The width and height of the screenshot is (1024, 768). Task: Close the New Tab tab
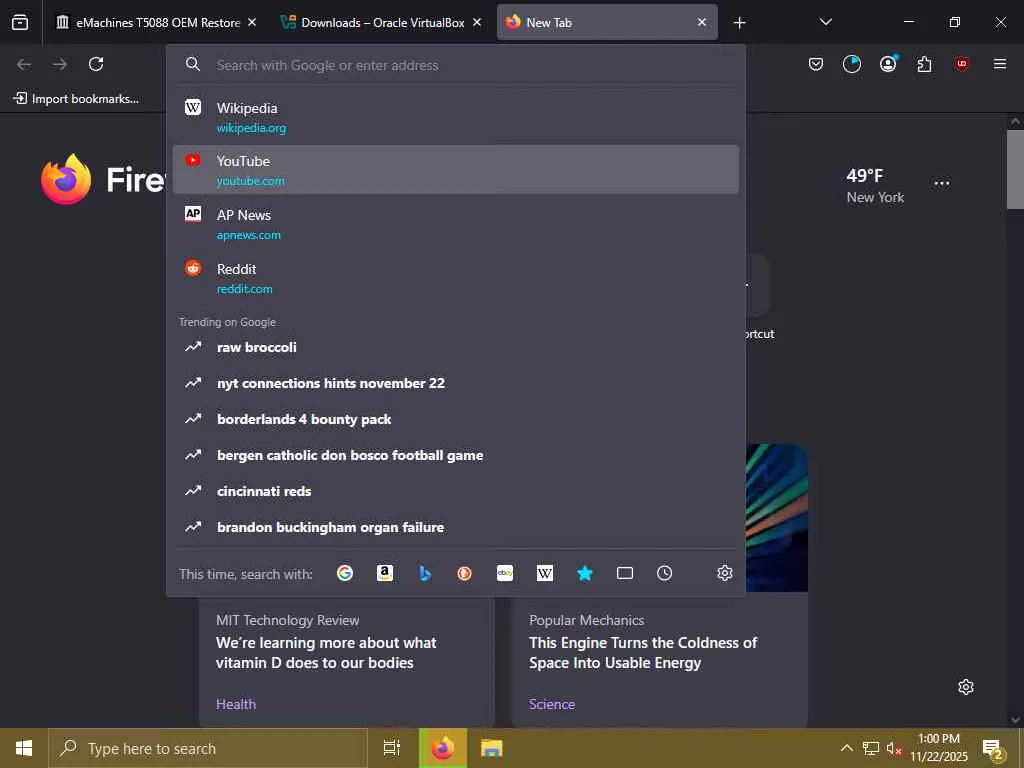pyautogui.click(x=701, y=22)
